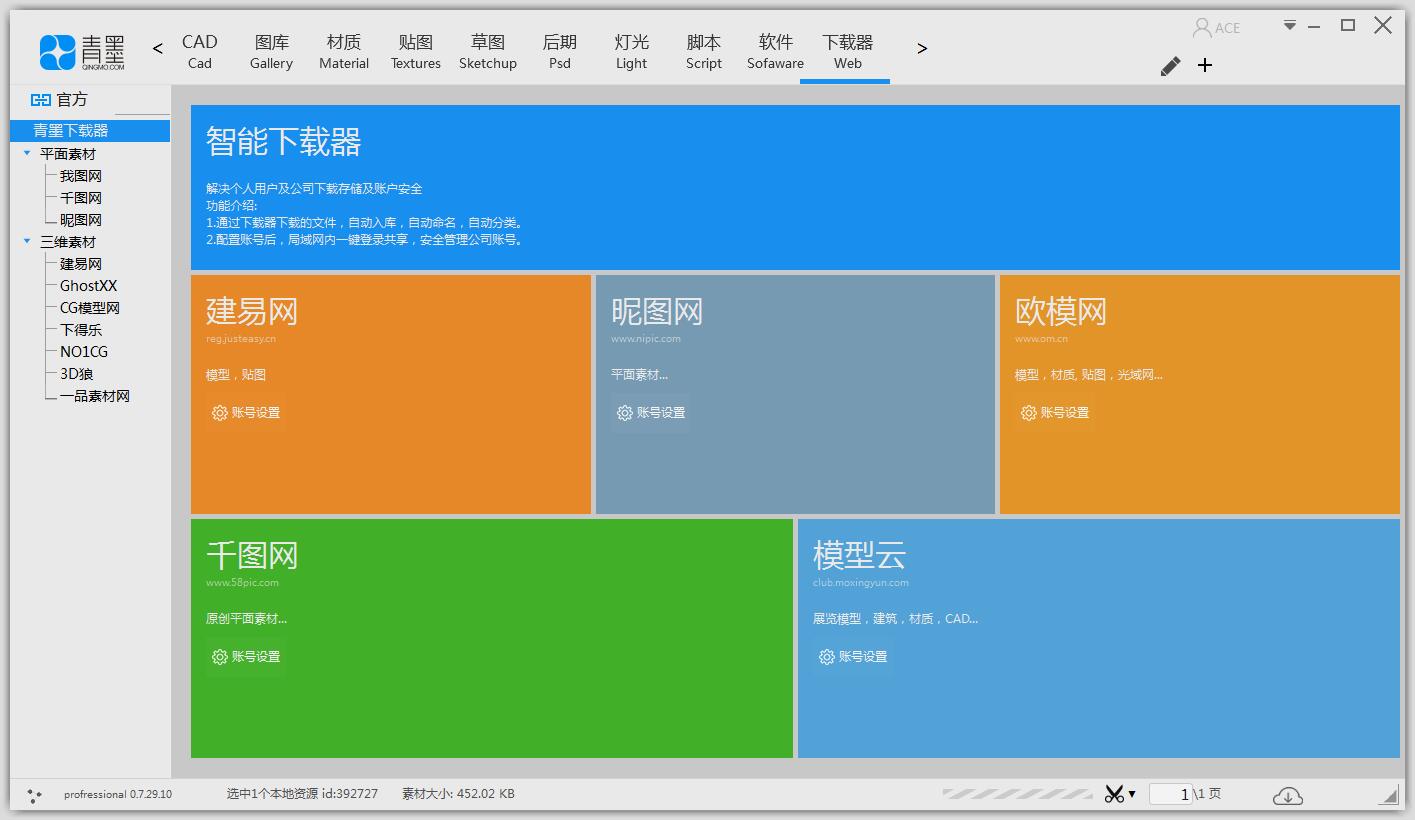Select NO1CG in the tree
The width and height of the screenshot is (1415, 820).
[x=84, y=352]
